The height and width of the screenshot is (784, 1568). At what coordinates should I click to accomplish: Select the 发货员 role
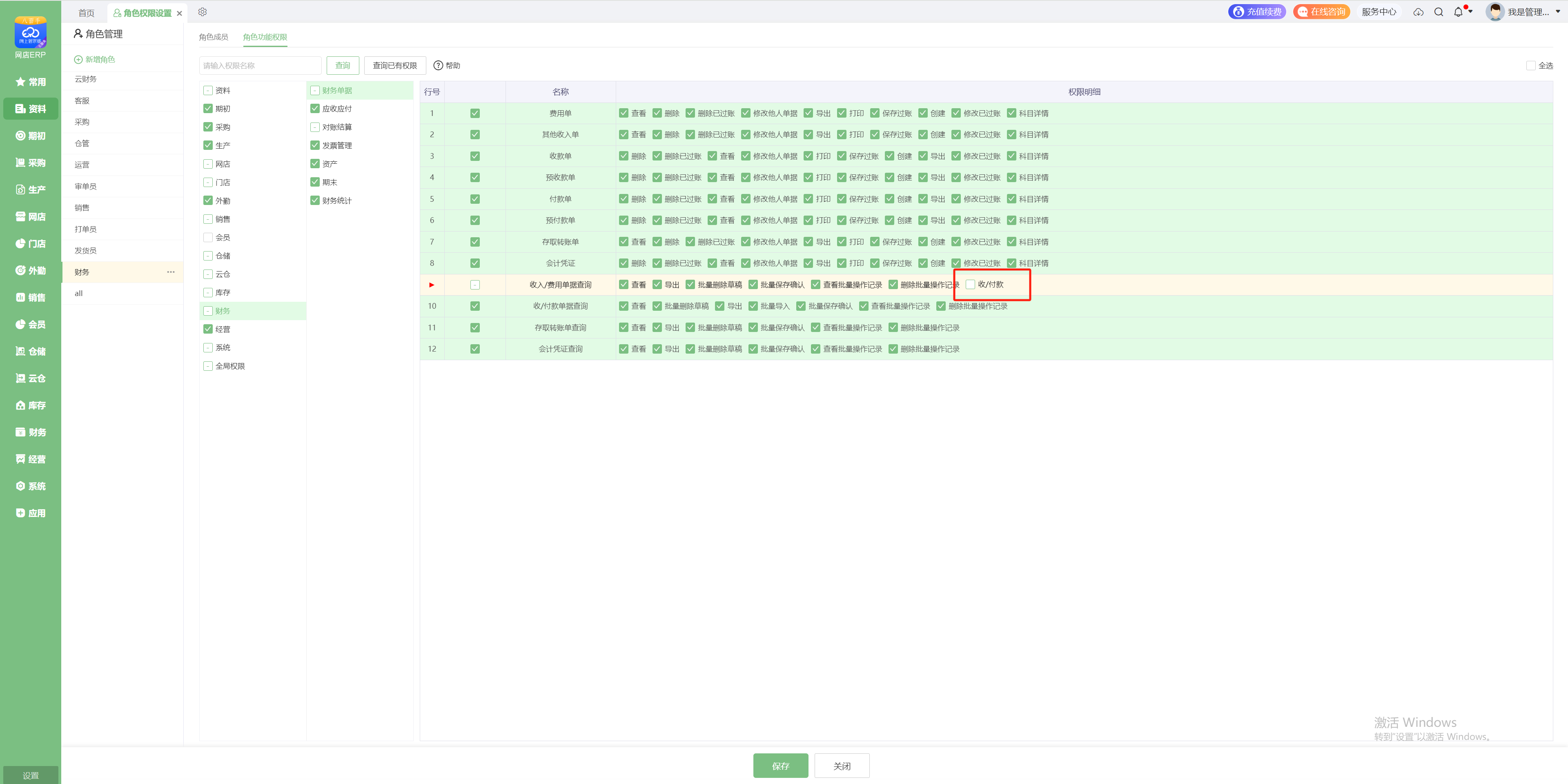123,251
